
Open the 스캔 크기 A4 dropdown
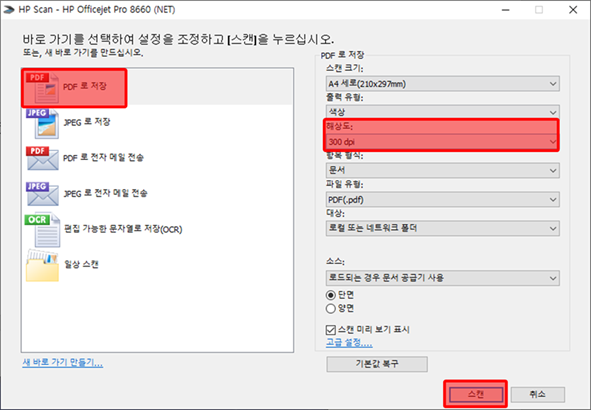point(442,84)
